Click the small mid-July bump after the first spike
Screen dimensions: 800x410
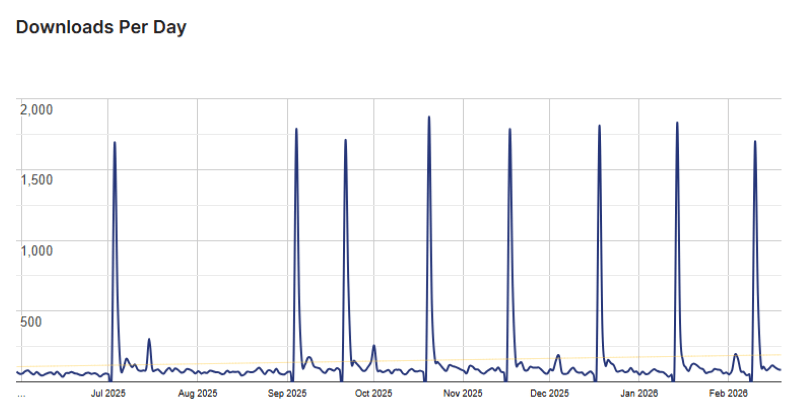pyautogui.click(x=149, y=340)
